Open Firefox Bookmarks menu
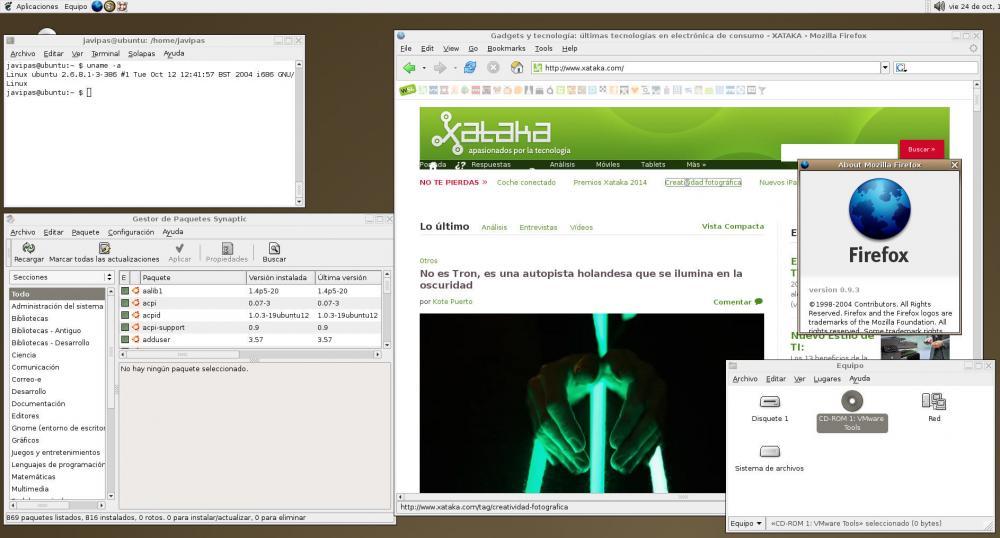 coord(506,48)
